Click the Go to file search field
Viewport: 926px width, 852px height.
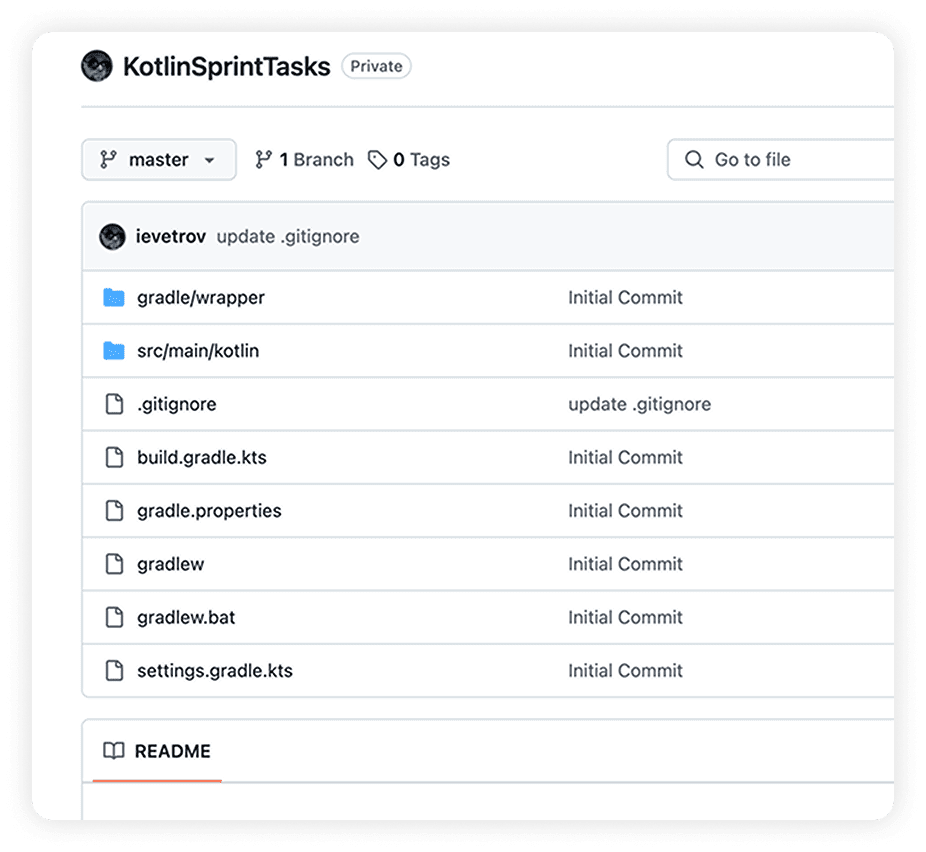790,160
